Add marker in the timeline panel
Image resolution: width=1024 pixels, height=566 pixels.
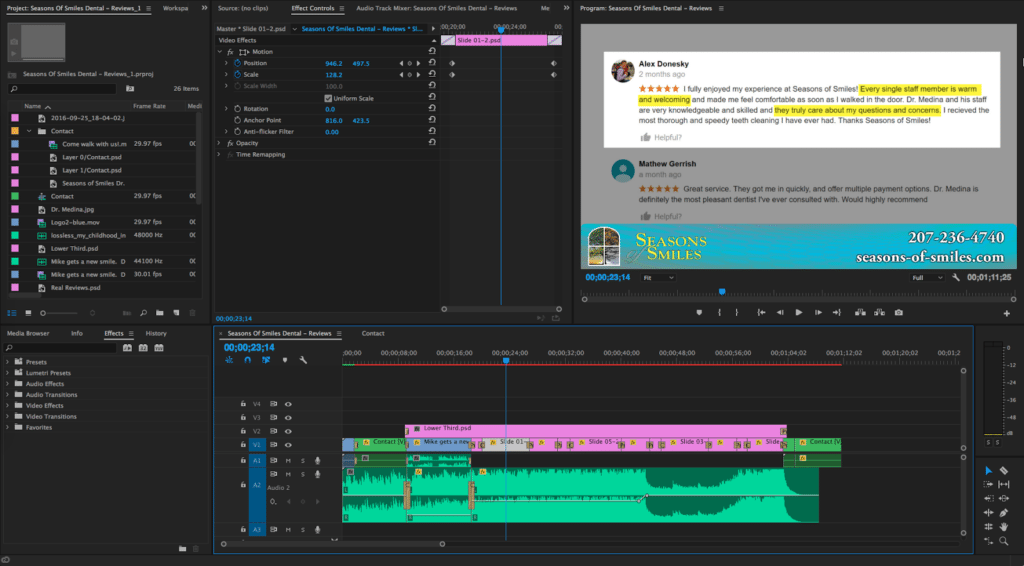tap(285, 360)
